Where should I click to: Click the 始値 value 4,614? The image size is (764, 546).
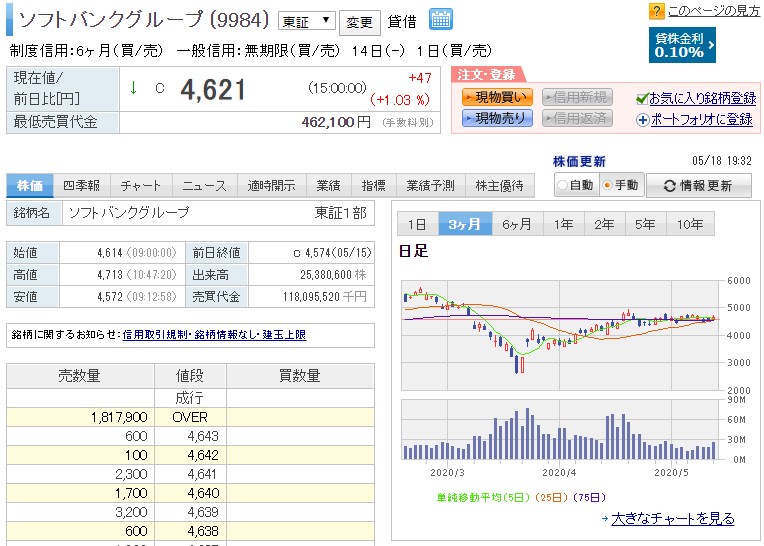coord(110,253)
